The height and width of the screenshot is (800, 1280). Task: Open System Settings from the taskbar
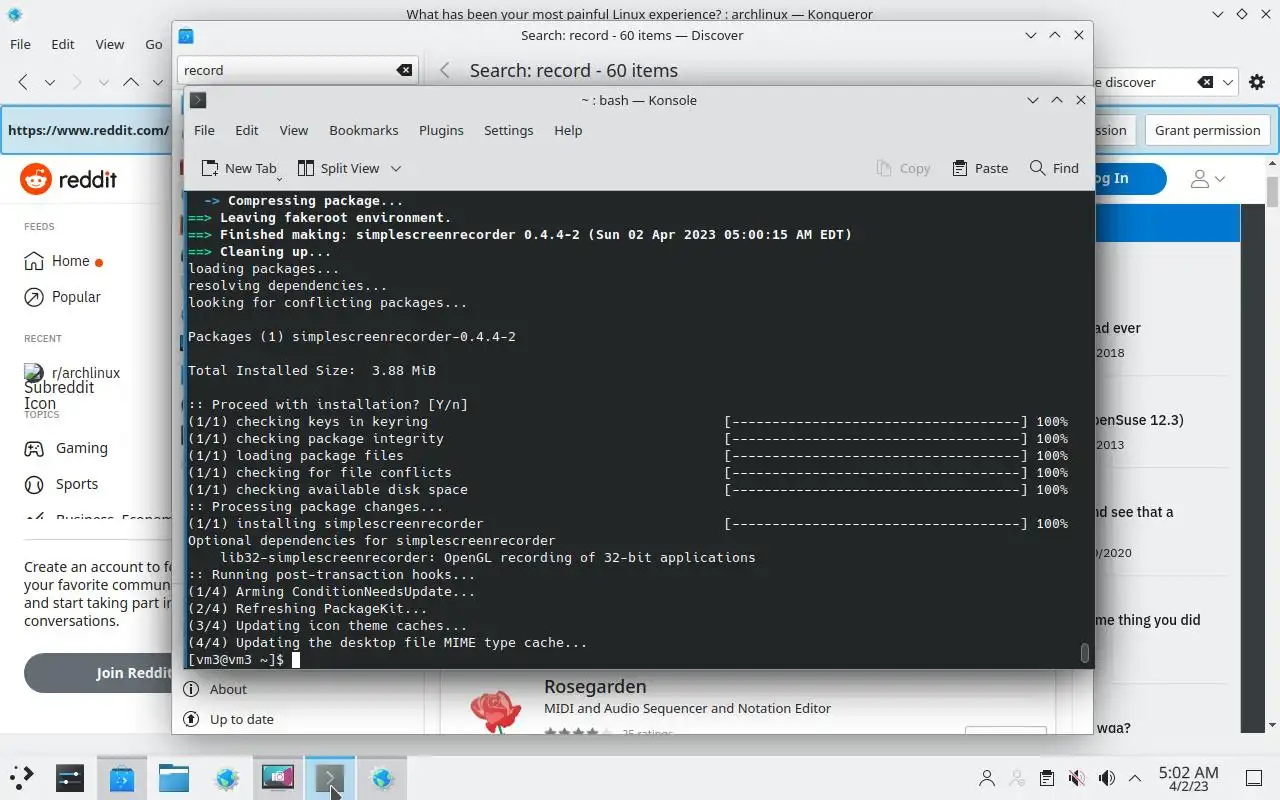tap(70, 778)
